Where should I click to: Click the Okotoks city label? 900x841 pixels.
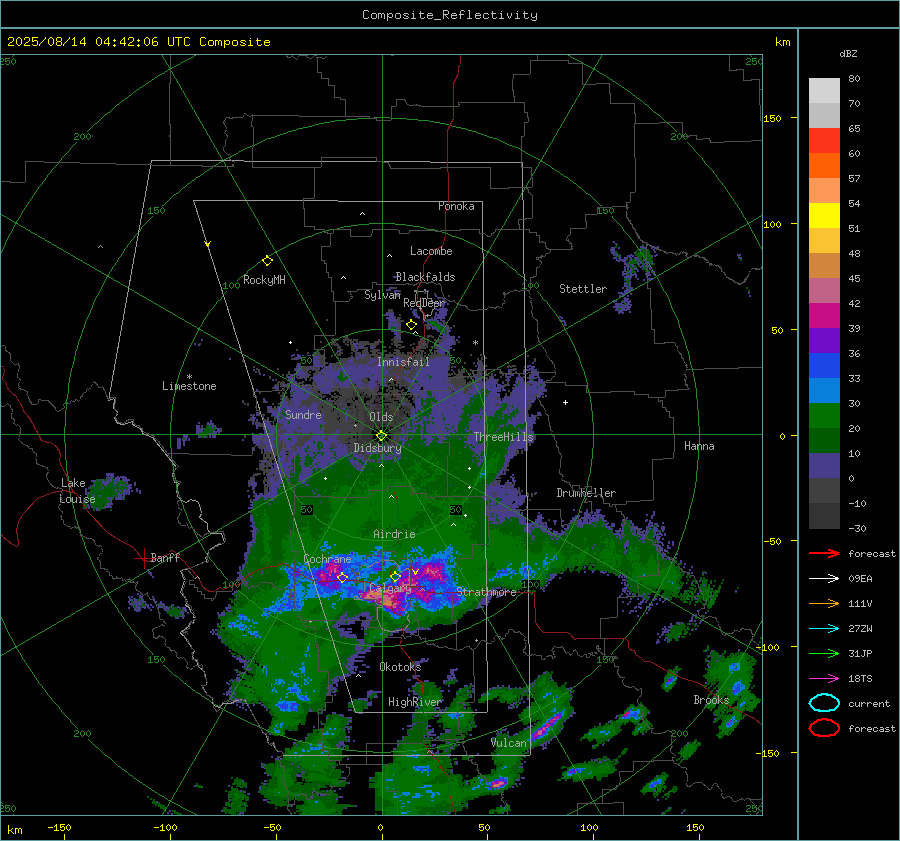point(400,667)
